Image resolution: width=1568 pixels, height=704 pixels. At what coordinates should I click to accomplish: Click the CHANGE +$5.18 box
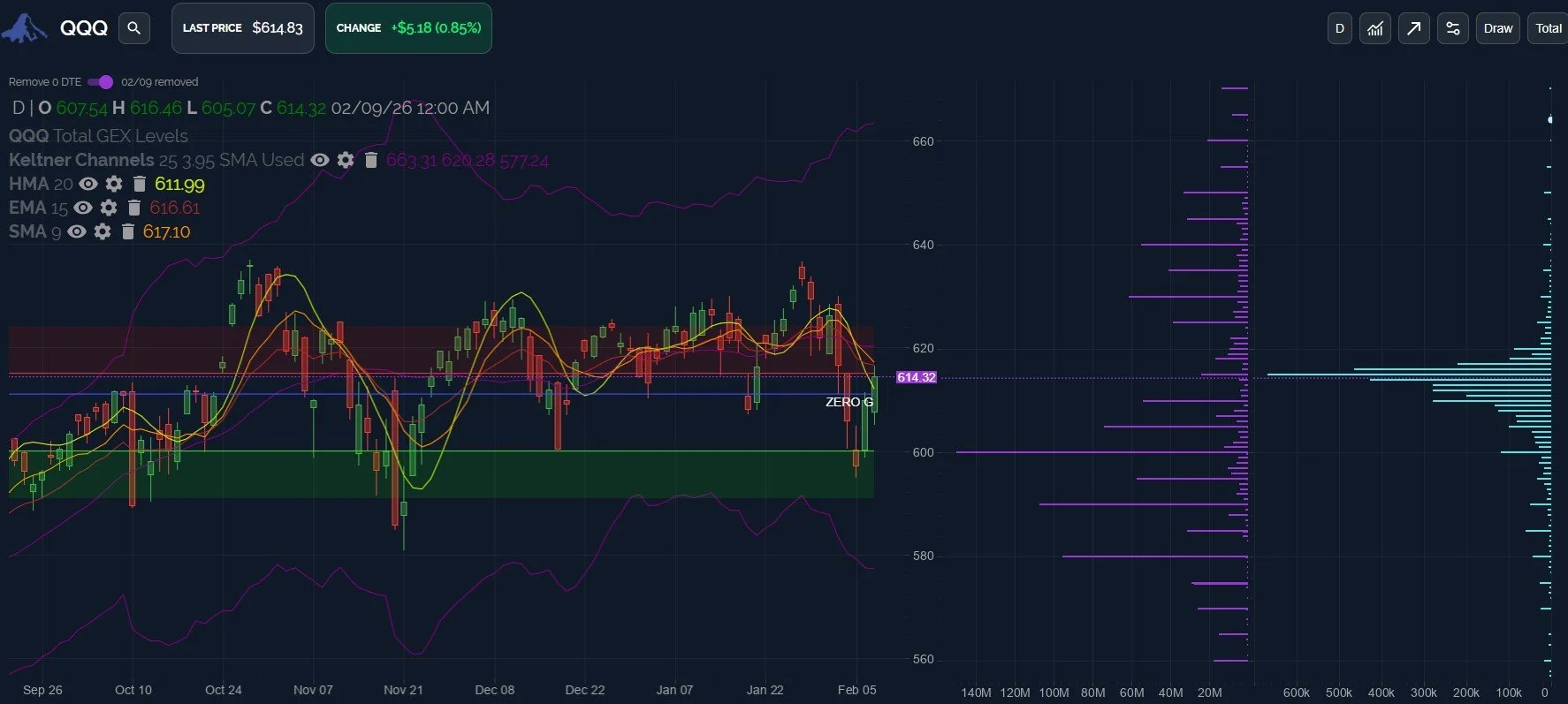click(408, 28)
